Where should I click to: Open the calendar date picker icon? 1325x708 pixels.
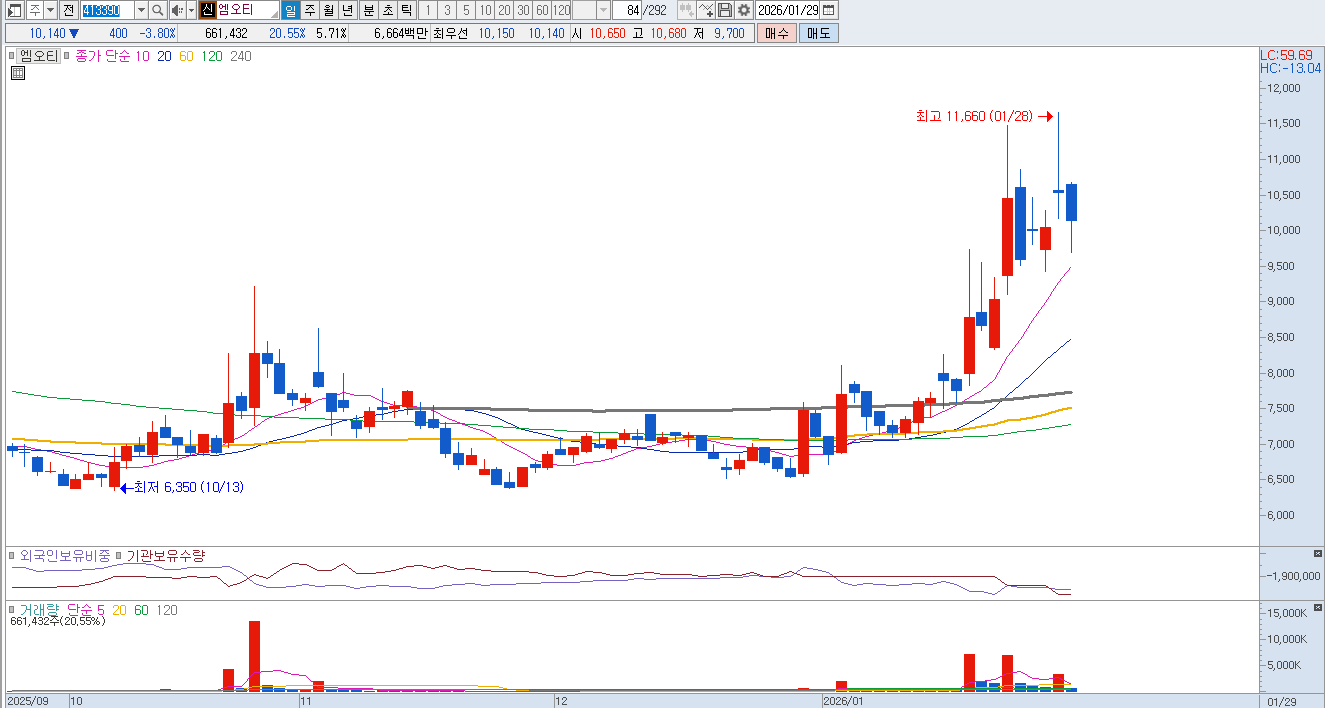pyautogui.click(x=829, y=10)
